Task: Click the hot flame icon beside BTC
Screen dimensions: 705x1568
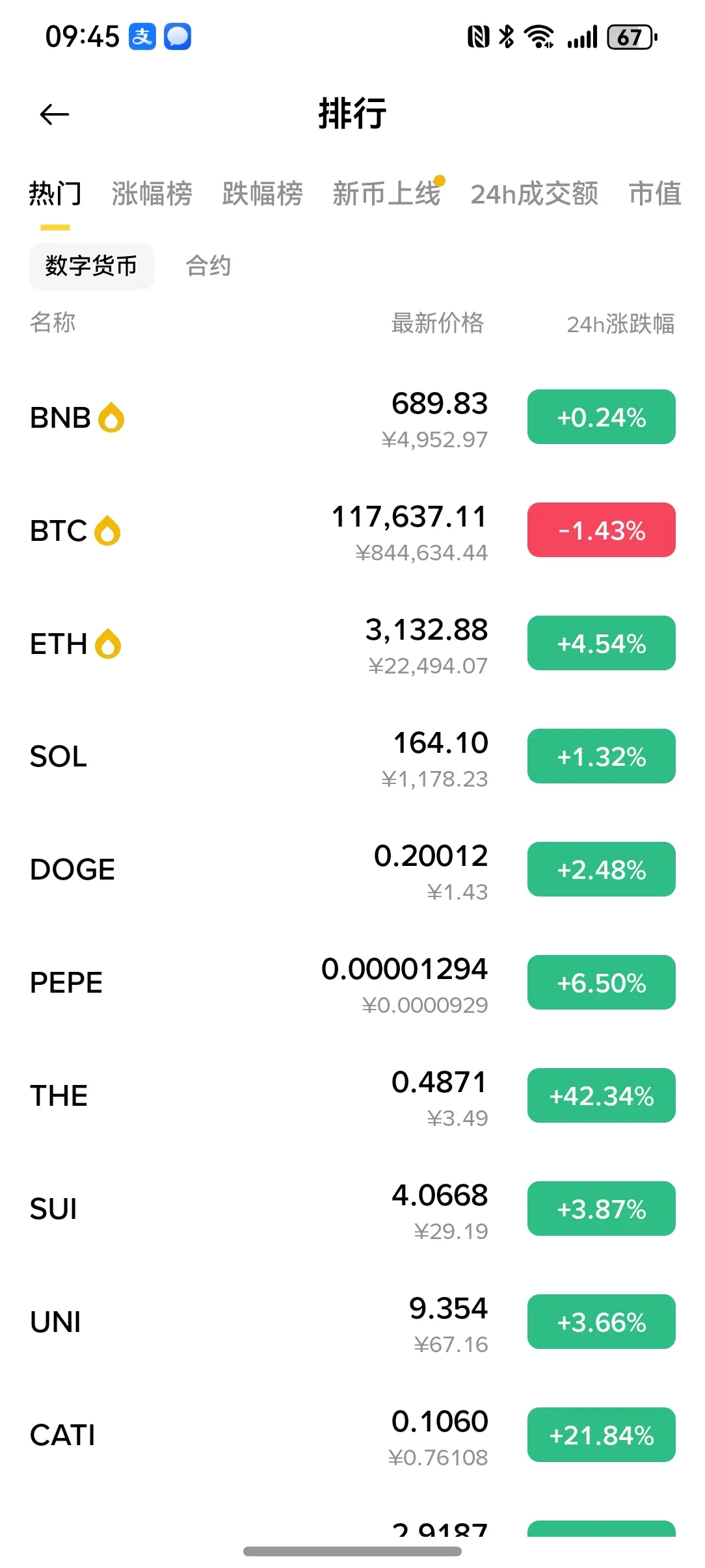Action: [107, 530]
